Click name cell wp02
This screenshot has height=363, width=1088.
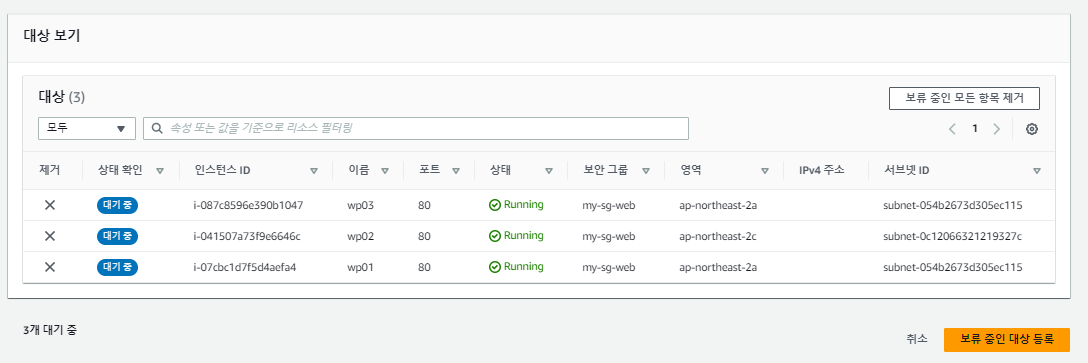click(x=361, y=236)
